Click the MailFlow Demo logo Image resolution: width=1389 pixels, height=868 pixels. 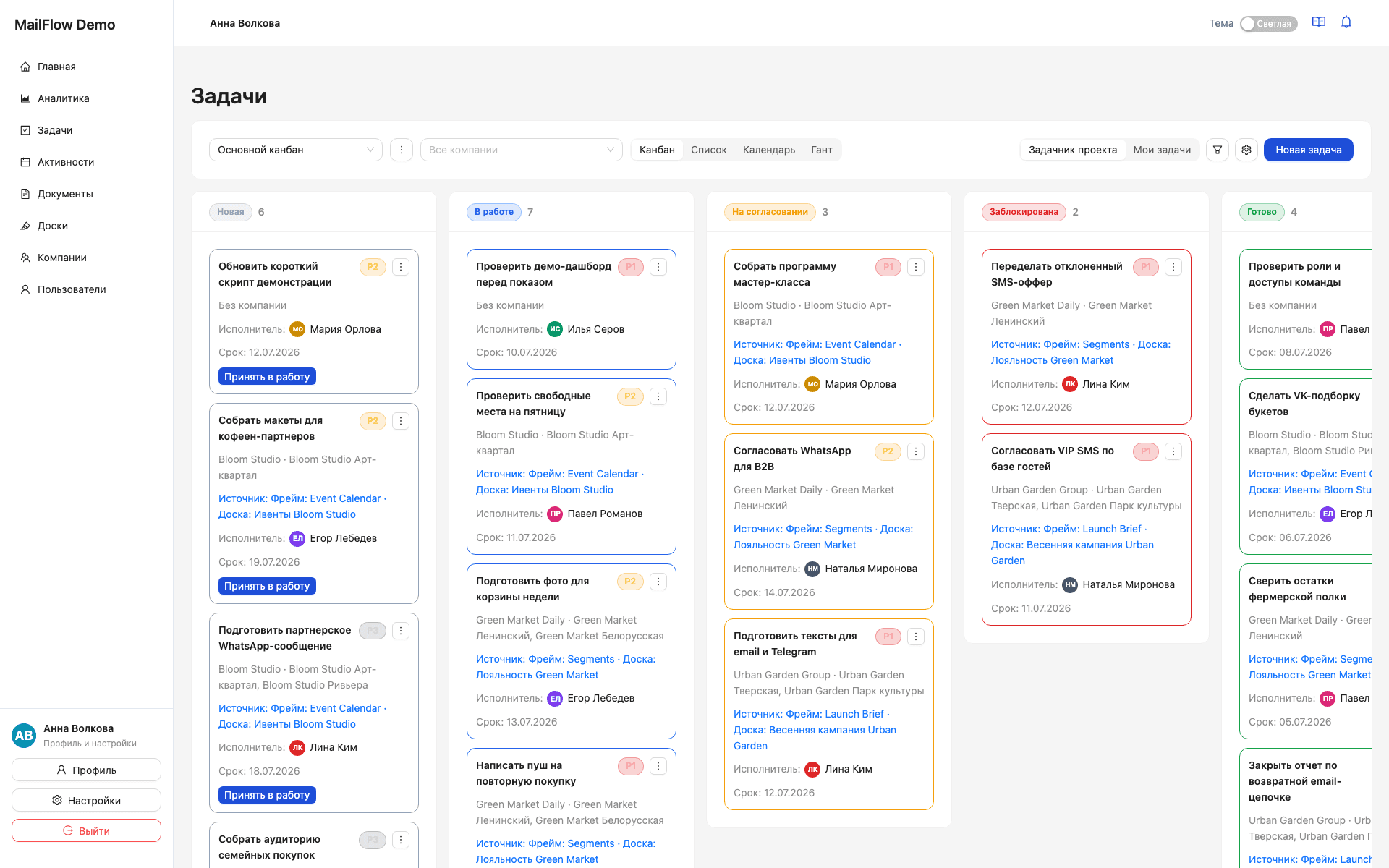65,25
